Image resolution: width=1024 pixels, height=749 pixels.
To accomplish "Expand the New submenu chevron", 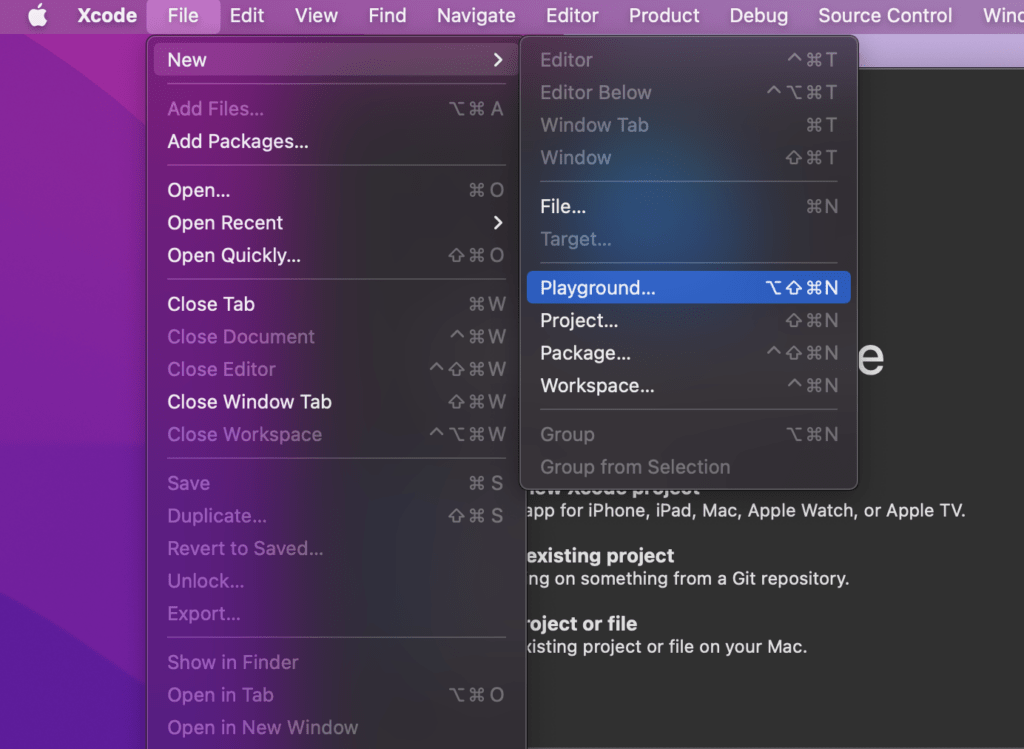I will pyautogui.click(x=498, y=60).
